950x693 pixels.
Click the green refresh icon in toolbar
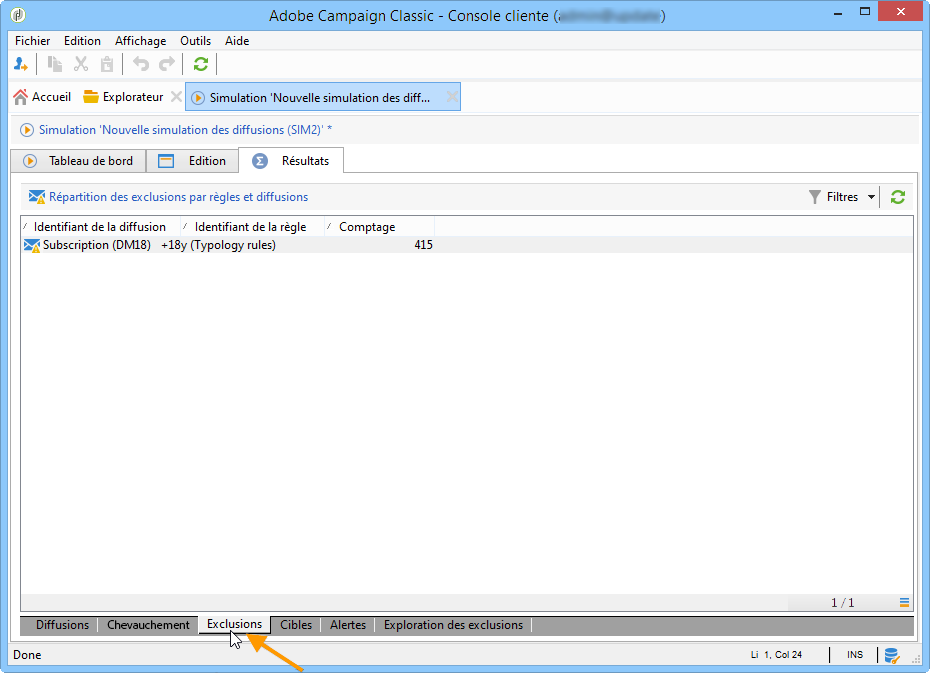click(x=201, y=64)
